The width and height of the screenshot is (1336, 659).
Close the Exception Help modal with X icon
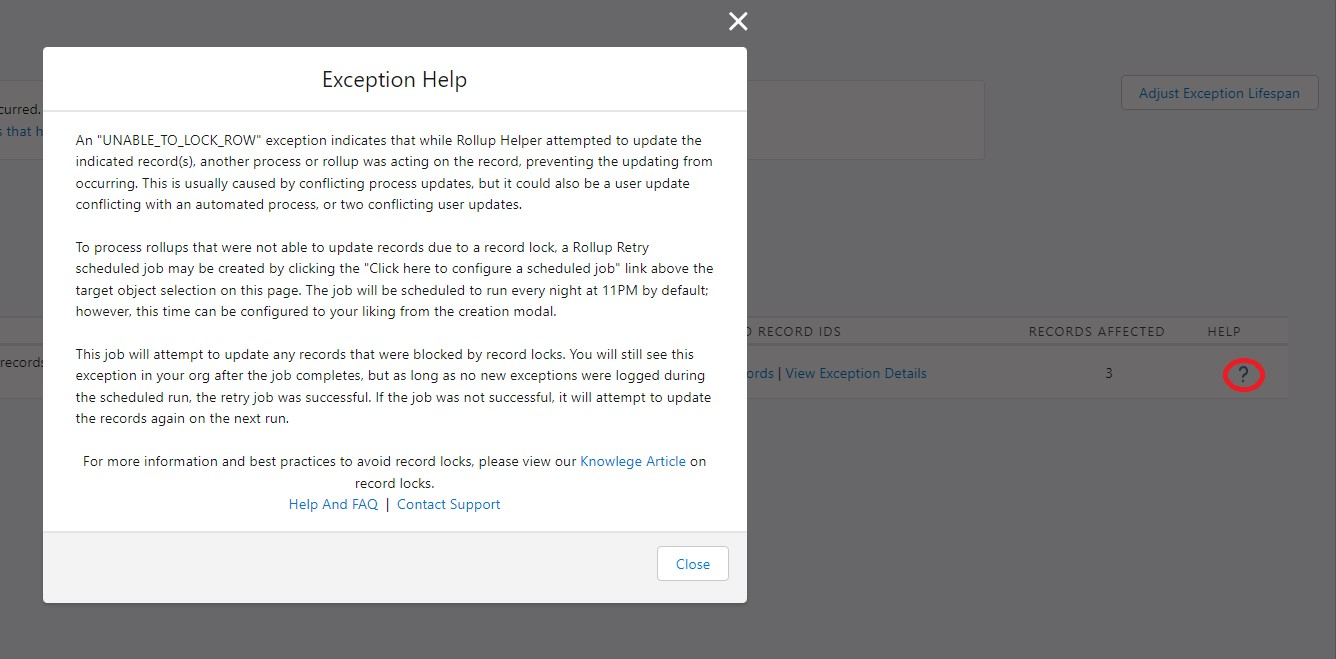[x=738, y=22]
